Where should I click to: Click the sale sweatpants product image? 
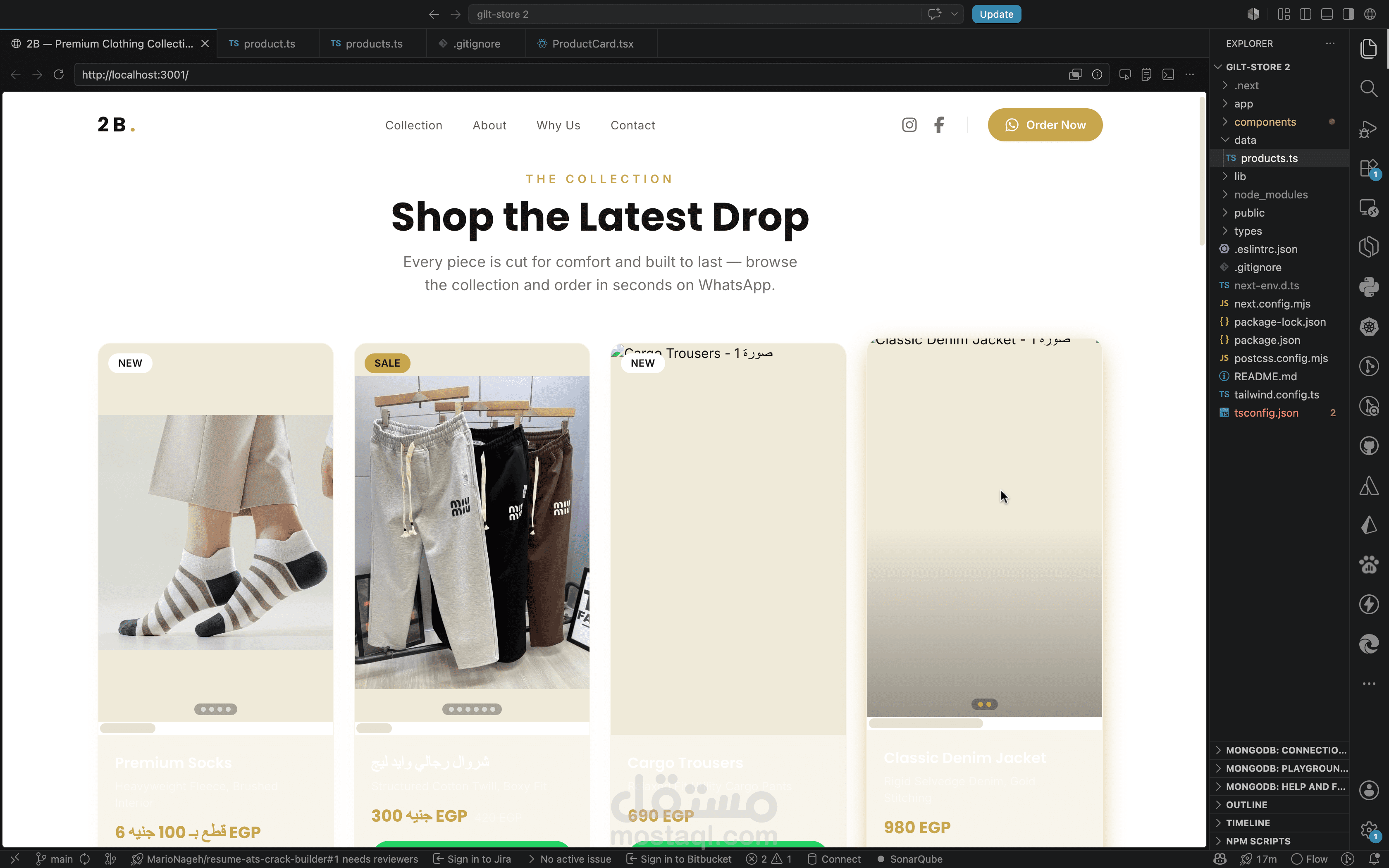click(472, 532)
